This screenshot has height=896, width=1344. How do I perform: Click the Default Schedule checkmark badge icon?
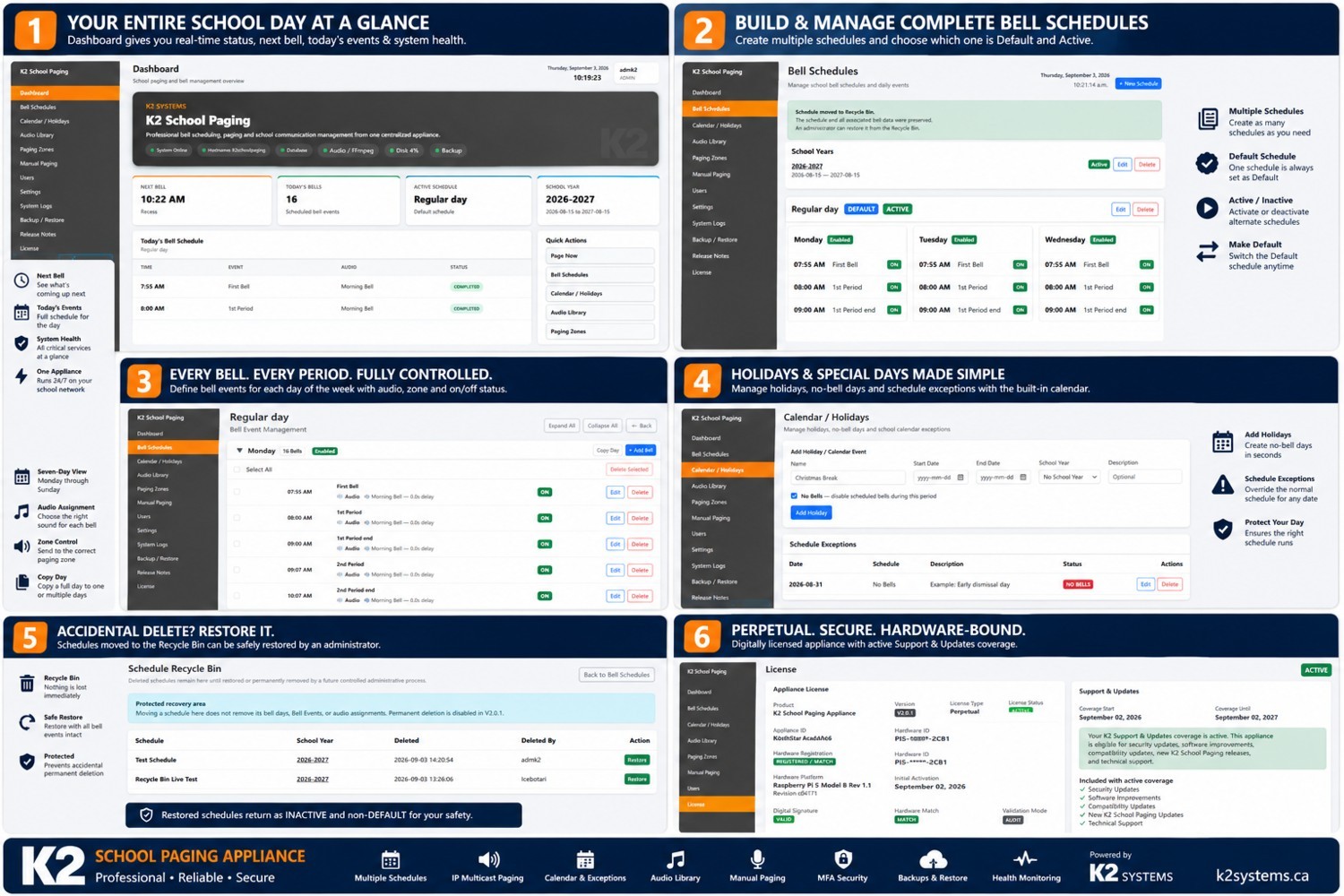[x=1208, y=163]
